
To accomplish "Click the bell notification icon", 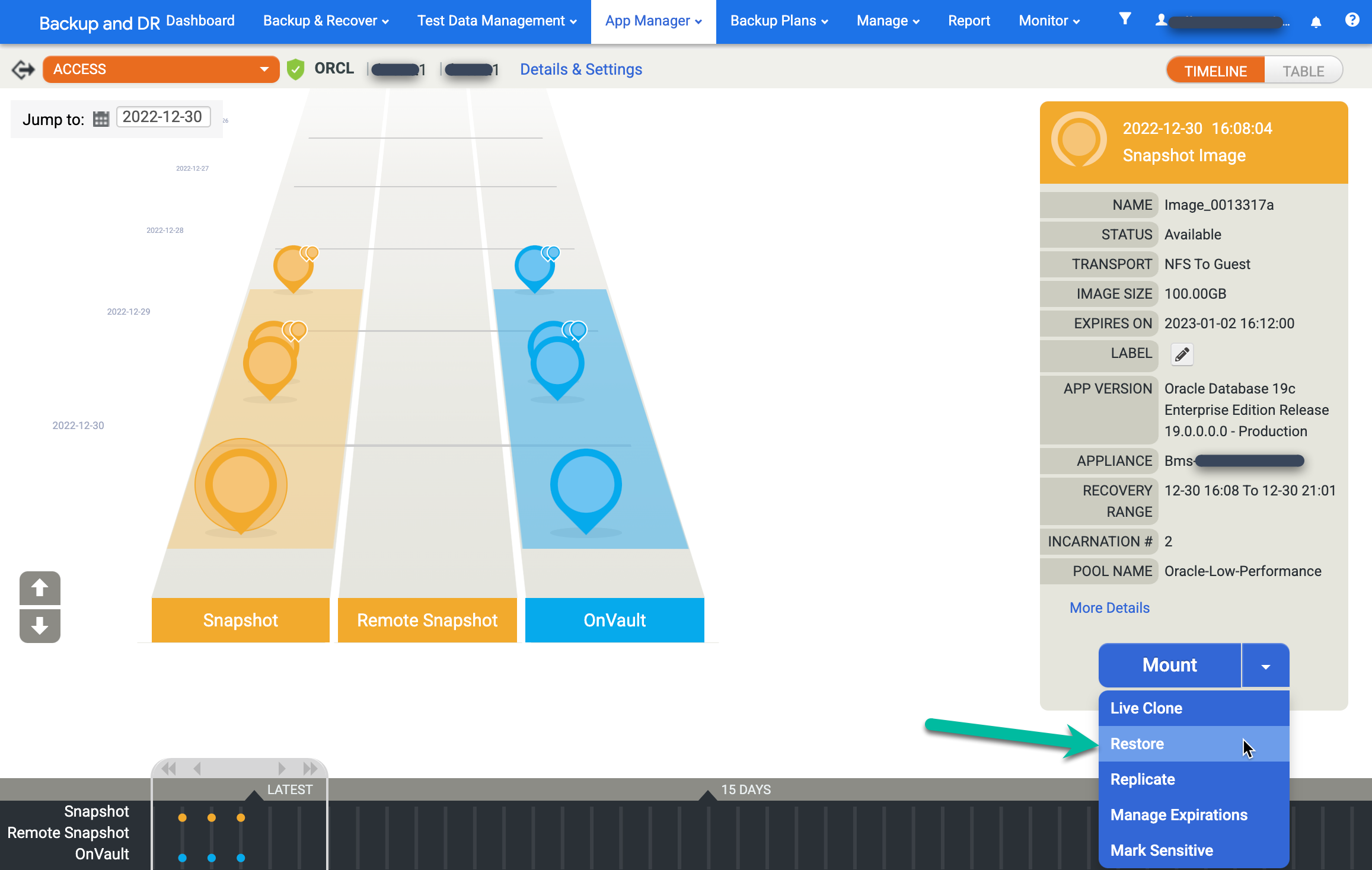I will 1316,20.
